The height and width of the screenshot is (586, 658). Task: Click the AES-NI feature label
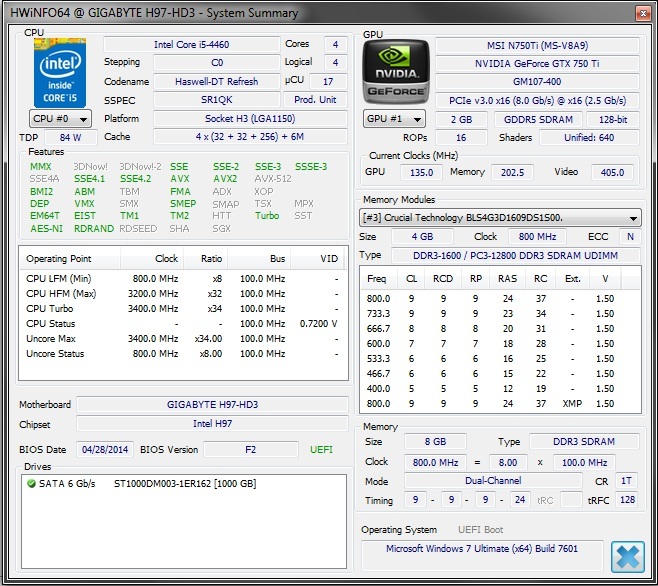[x=47, y=228]
